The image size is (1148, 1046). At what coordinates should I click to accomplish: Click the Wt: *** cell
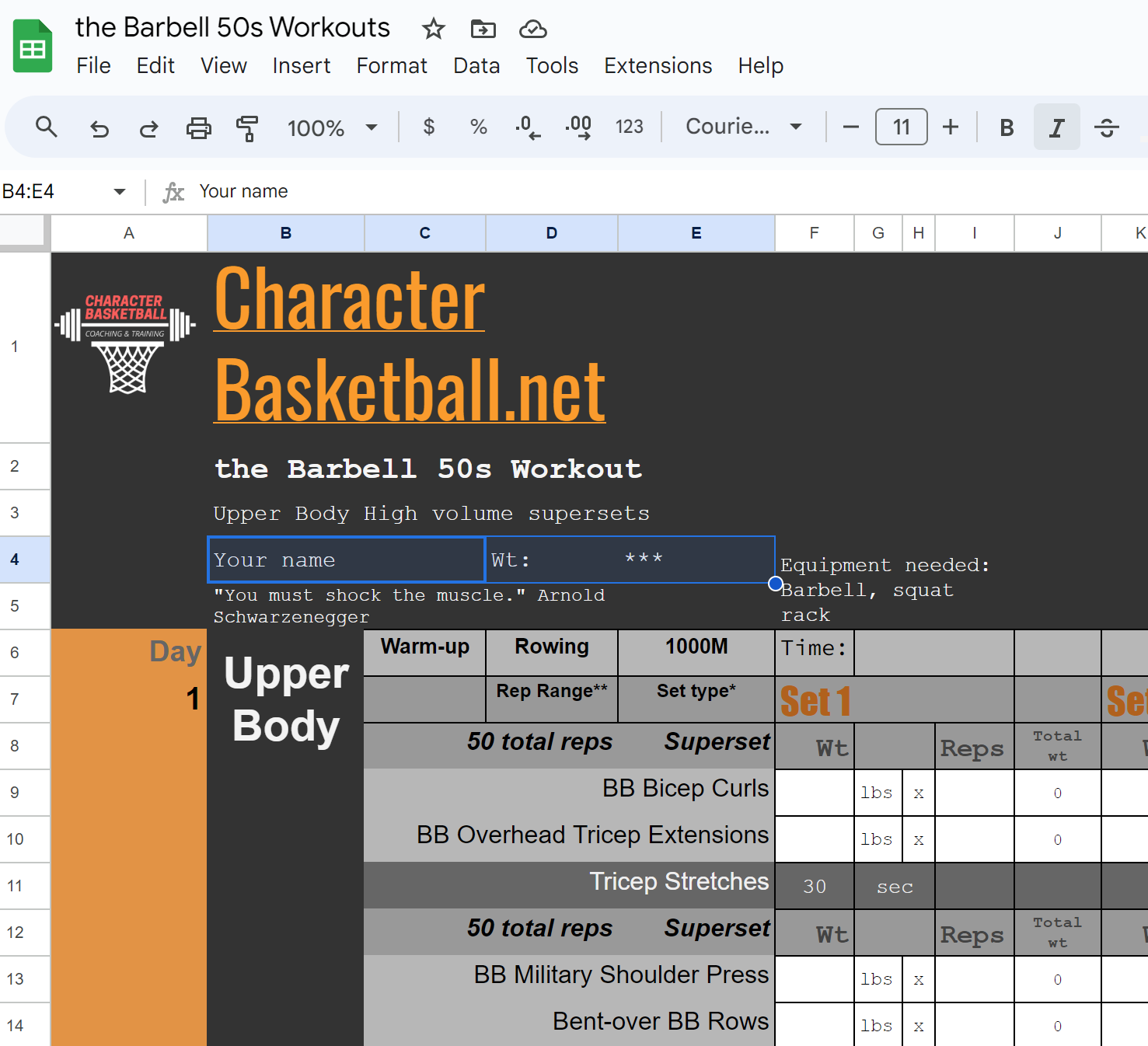pyautogui.click(x=630, y=560)
